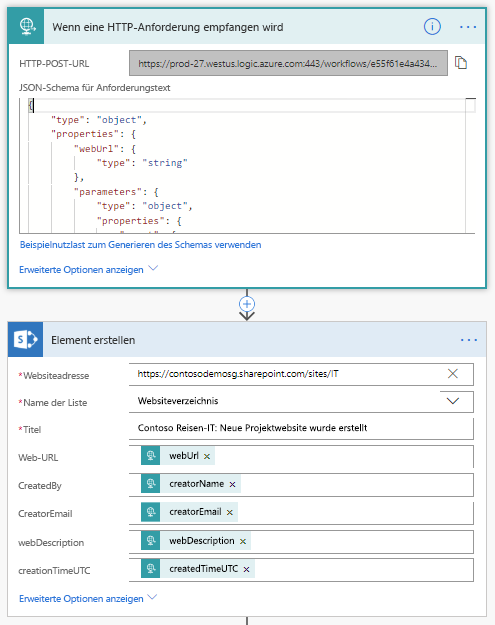Remove the webDescription token
The height and width of the screenshot is (625, 495).
243,541
